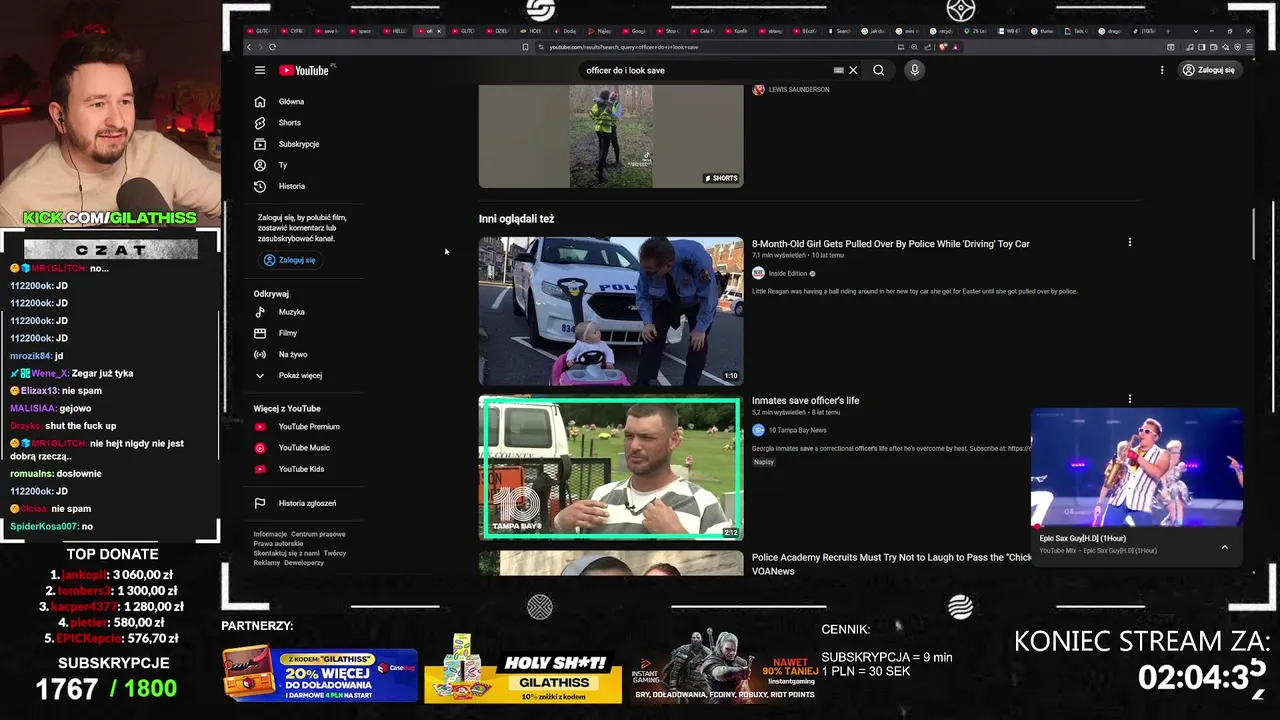This screenshot has height=720, width=1280.
Task: Switch to the Stop C browser tab
Action: (x=668, y=31)
